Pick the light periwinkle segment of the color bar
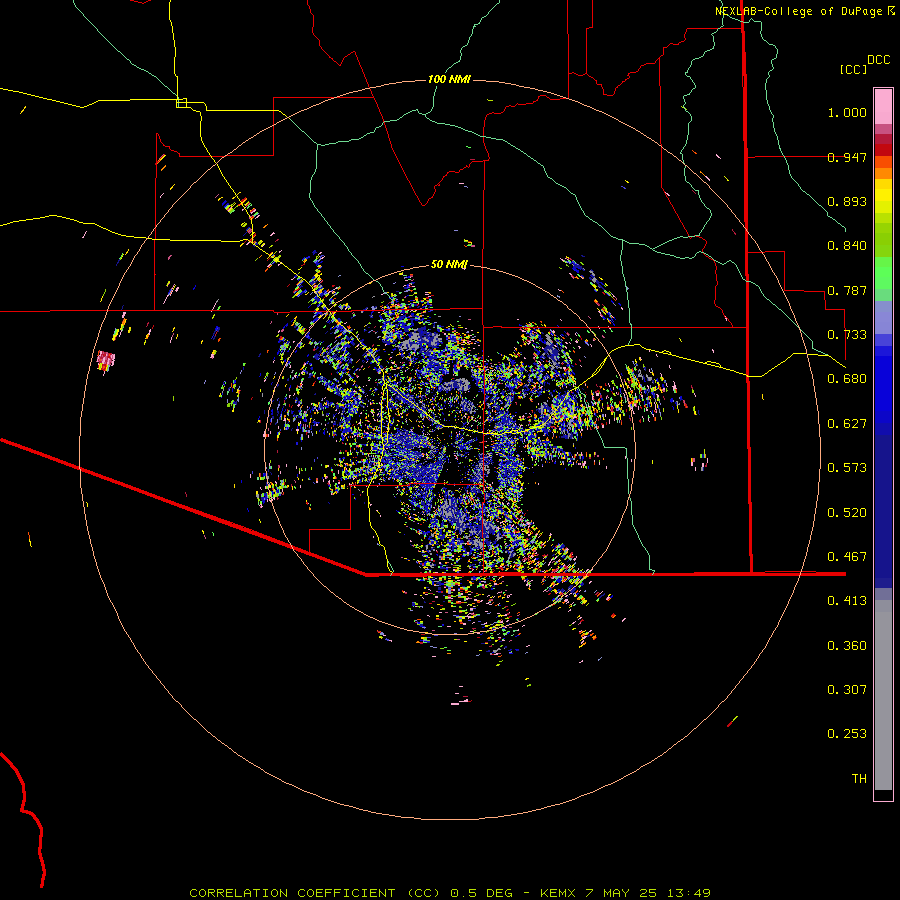Viewport: 900px width, 900px height. pos(883,317)
